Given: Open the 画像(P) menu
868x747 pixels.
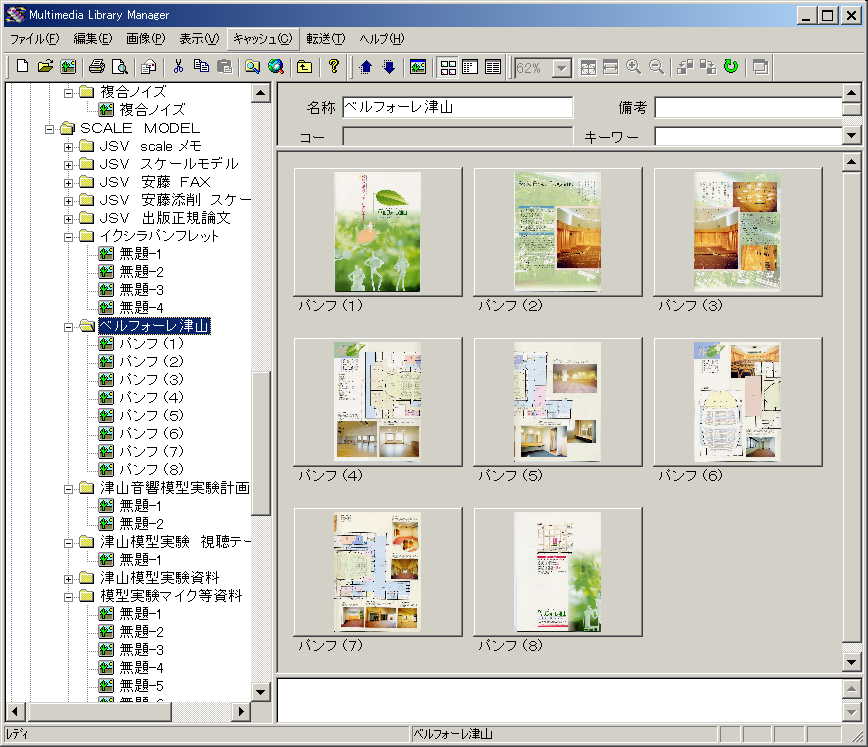Looking at the screenshot, I should click(x=146, y=39).
